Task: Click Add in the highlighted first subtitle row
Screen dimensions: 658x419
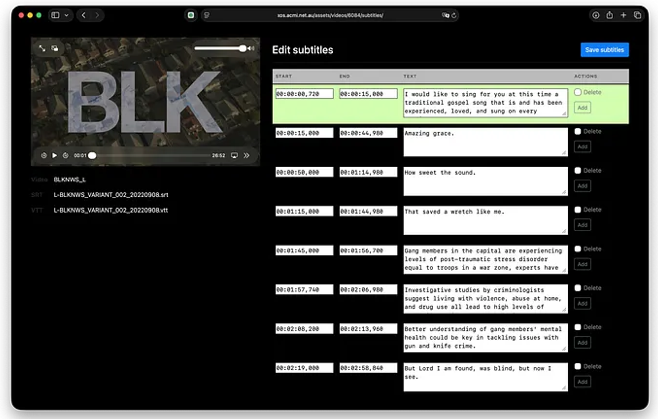Action: [x=582, y=107]
